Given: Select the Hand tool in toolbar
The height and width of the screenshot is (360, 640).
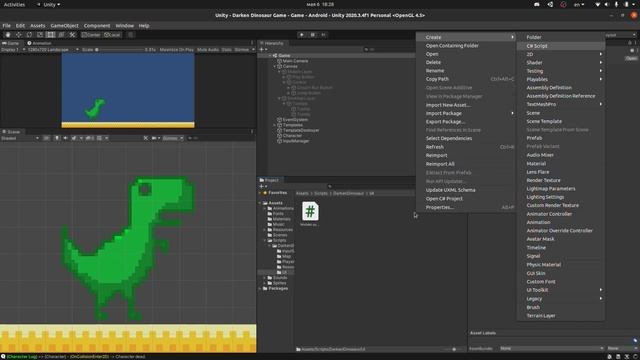Looking at the screenshot, I should point(8,35).
